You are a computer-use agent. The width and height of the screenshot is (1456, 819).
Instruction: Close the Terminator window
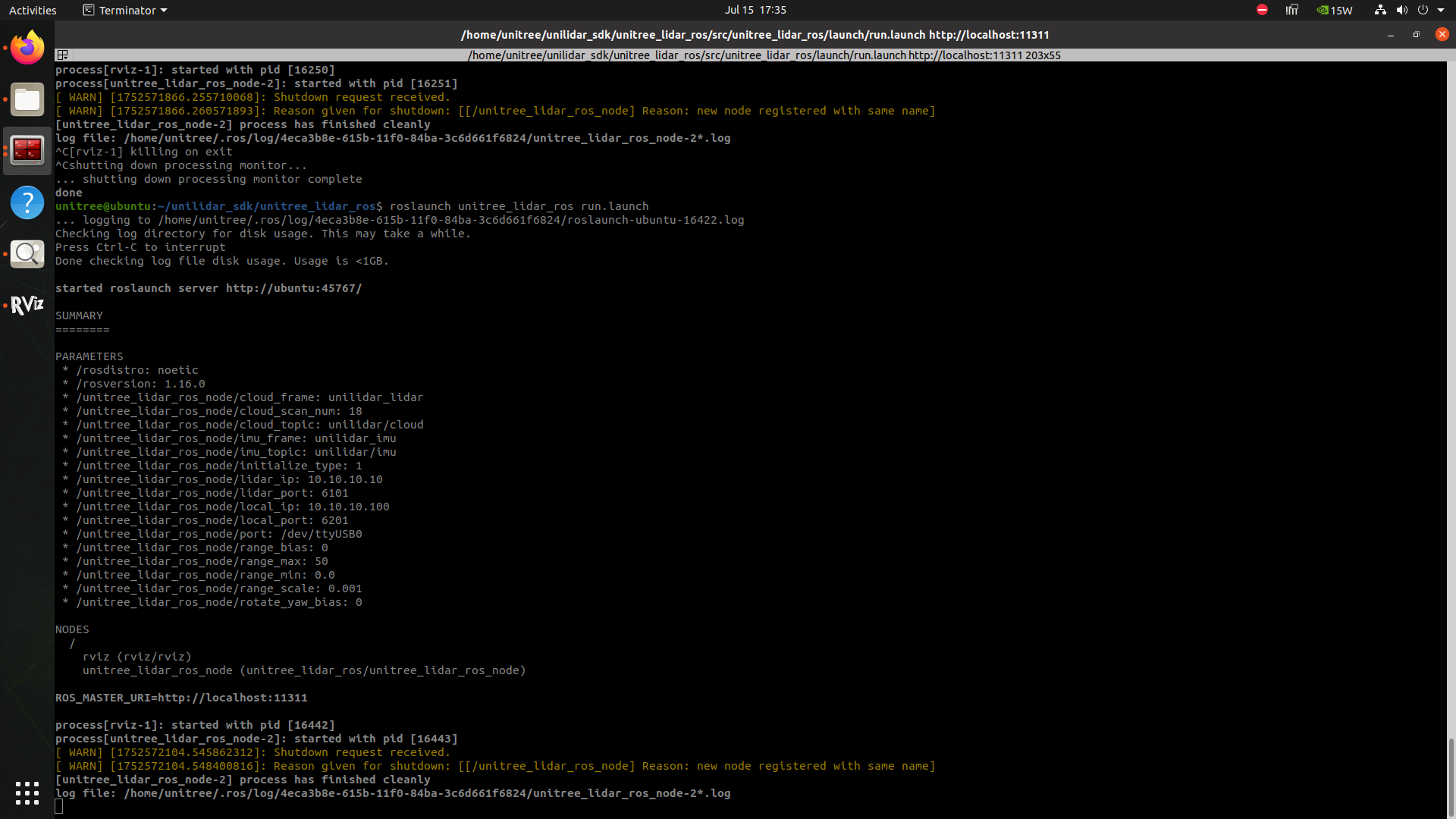pos(1442,34)
